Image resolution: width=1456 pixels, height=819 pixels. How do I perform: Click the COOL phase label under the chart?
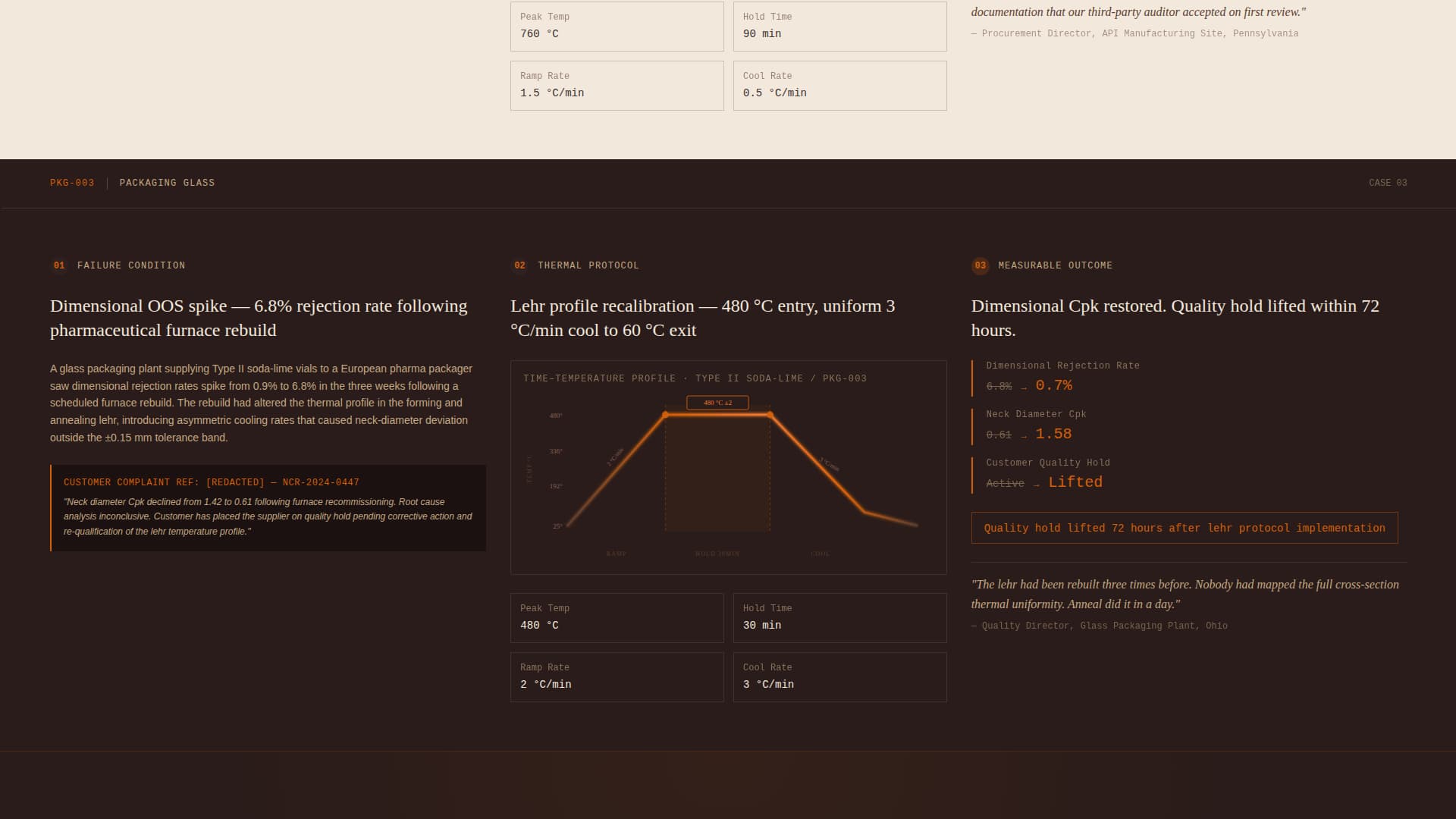(x=821, y=554)
